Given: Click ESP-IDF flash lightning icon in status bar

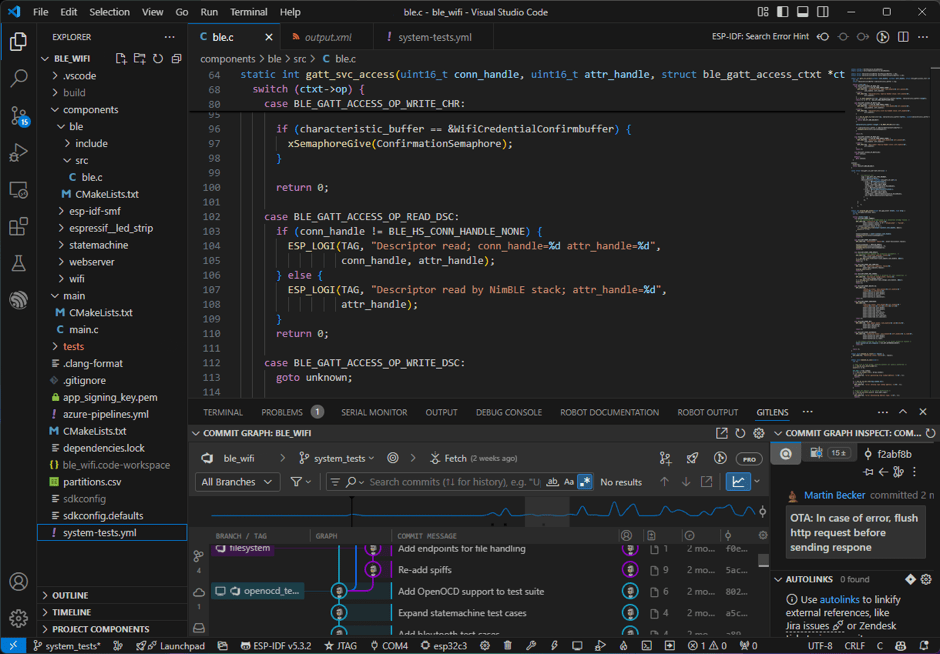Looking at the screenshot, I should (x=554, y=646).
